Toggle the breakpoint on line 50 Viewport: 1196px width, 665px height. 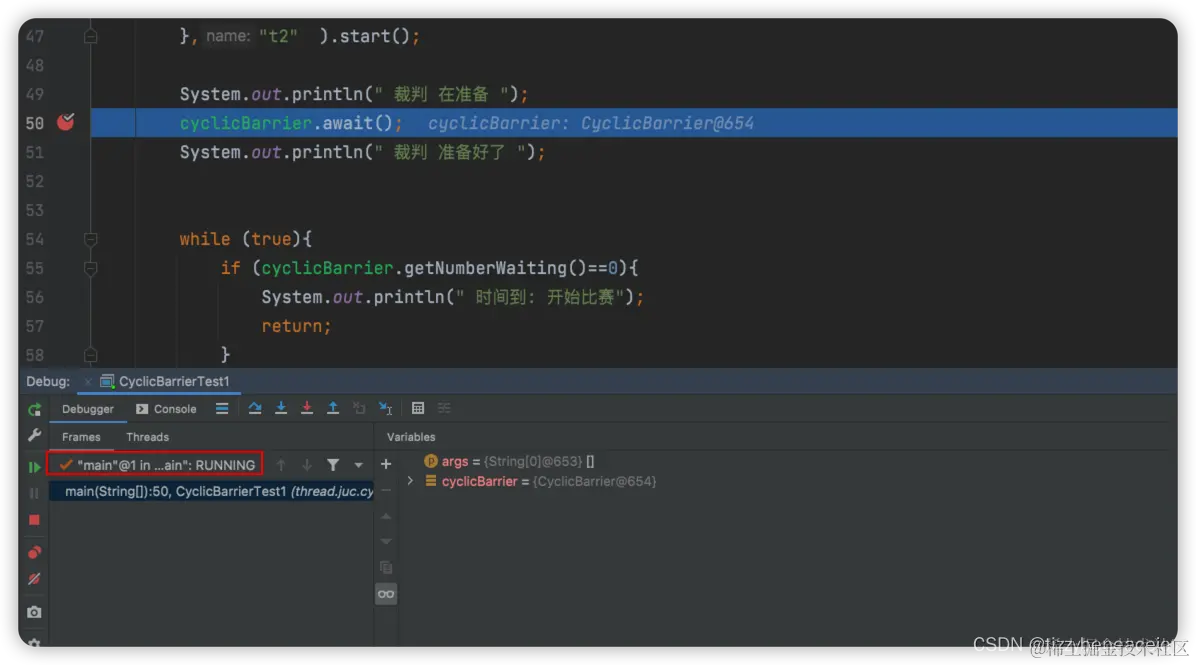[66, 122]
